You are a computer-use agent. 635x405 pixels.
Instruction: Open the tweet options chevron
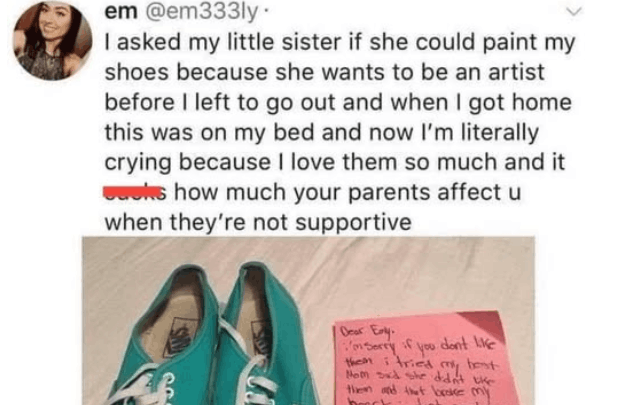pos(573,12)
